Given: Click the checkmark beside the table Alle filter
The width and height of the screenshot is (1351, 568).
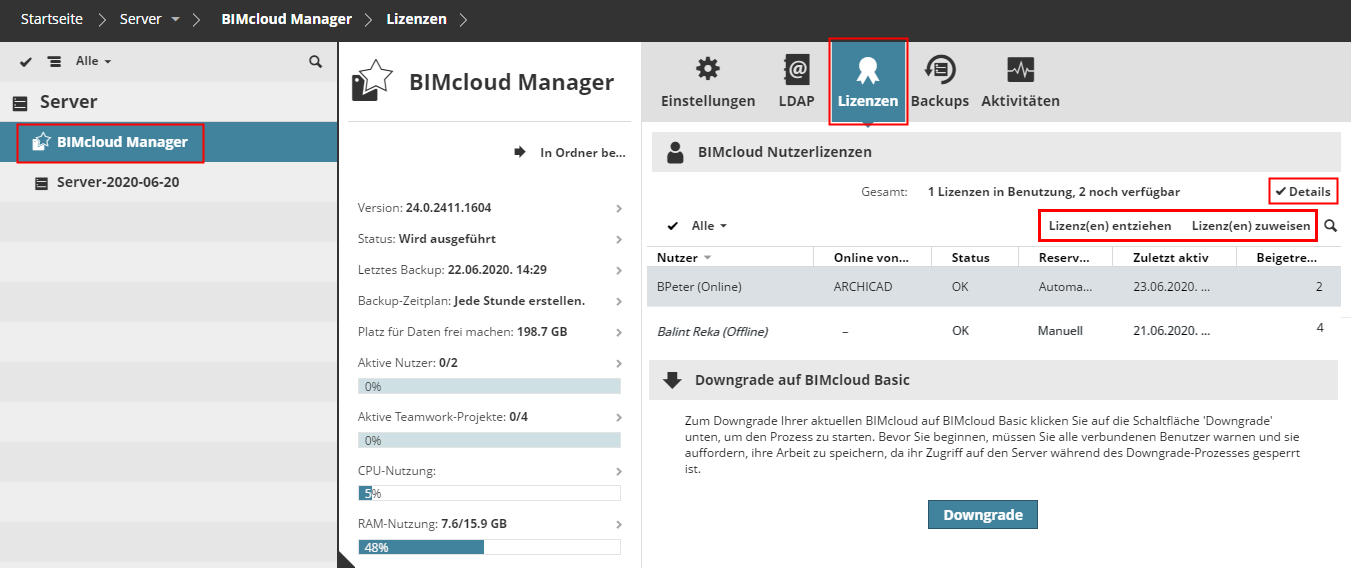Looking at the screenshot, I should 672,226.
